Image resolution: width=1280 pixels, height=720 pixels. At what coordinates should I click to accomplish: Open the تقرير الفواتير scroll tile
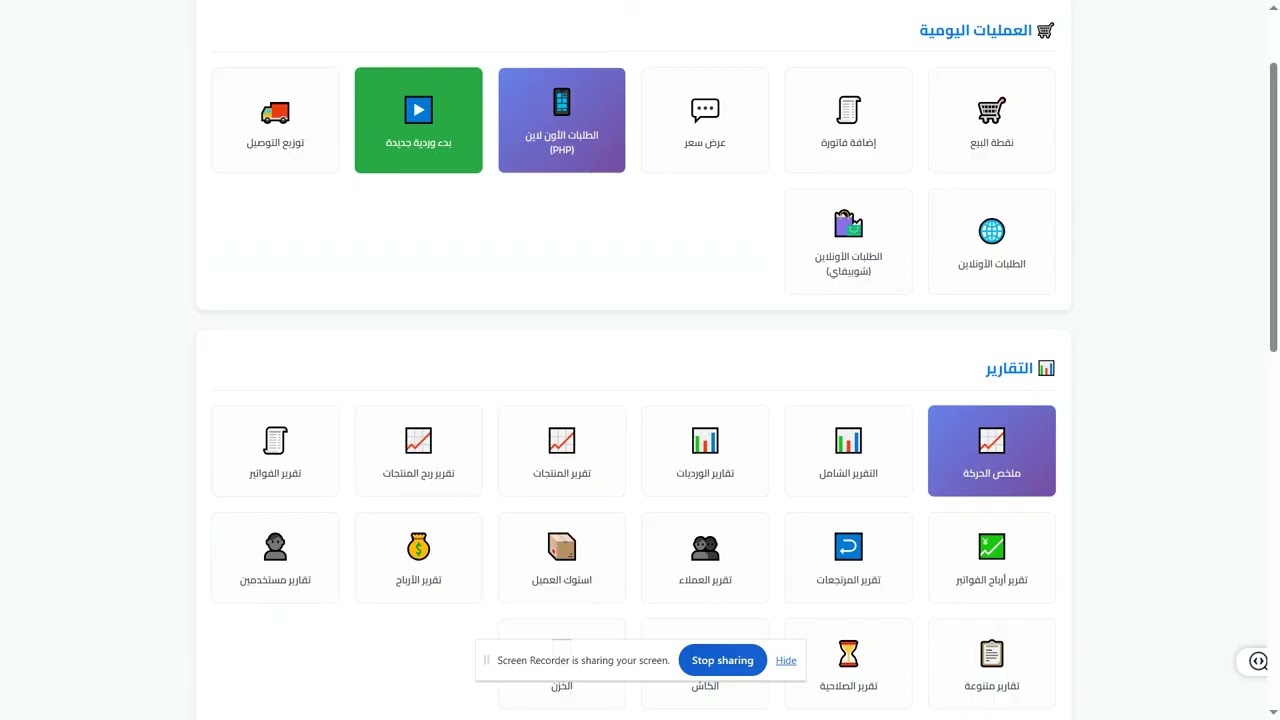point(275,451)
